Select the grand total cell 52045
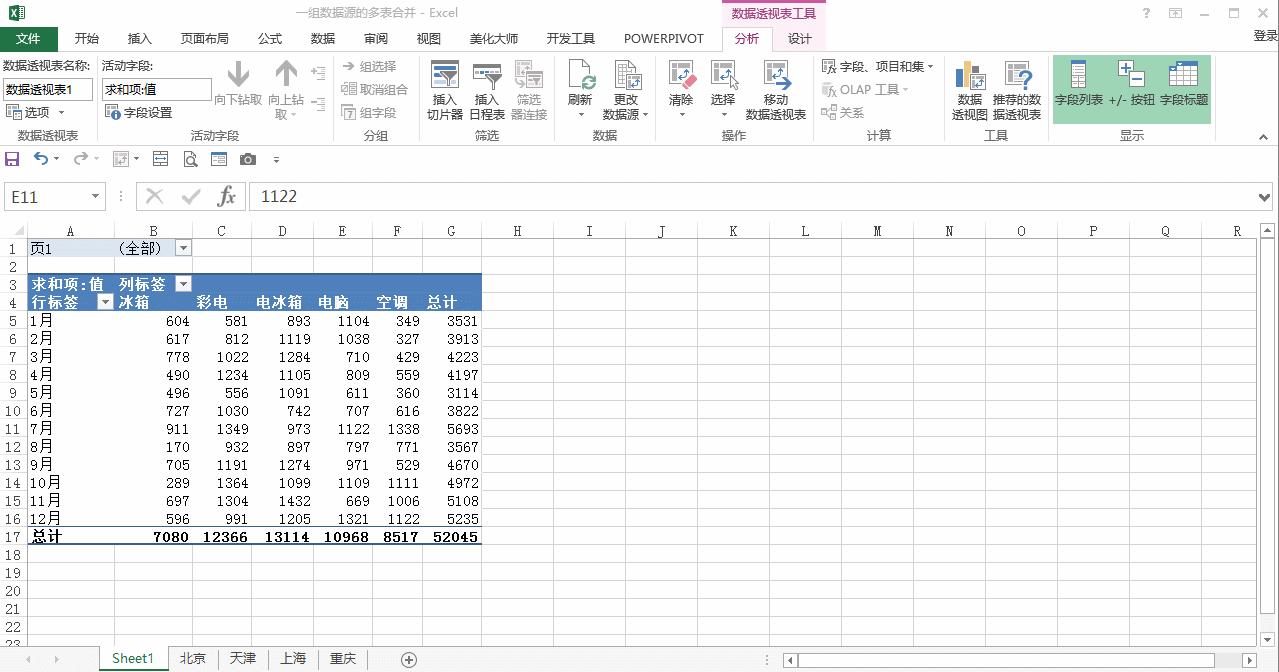This screenshot has height=672, width=1279. pyautogui.click(x=451, y=537)
